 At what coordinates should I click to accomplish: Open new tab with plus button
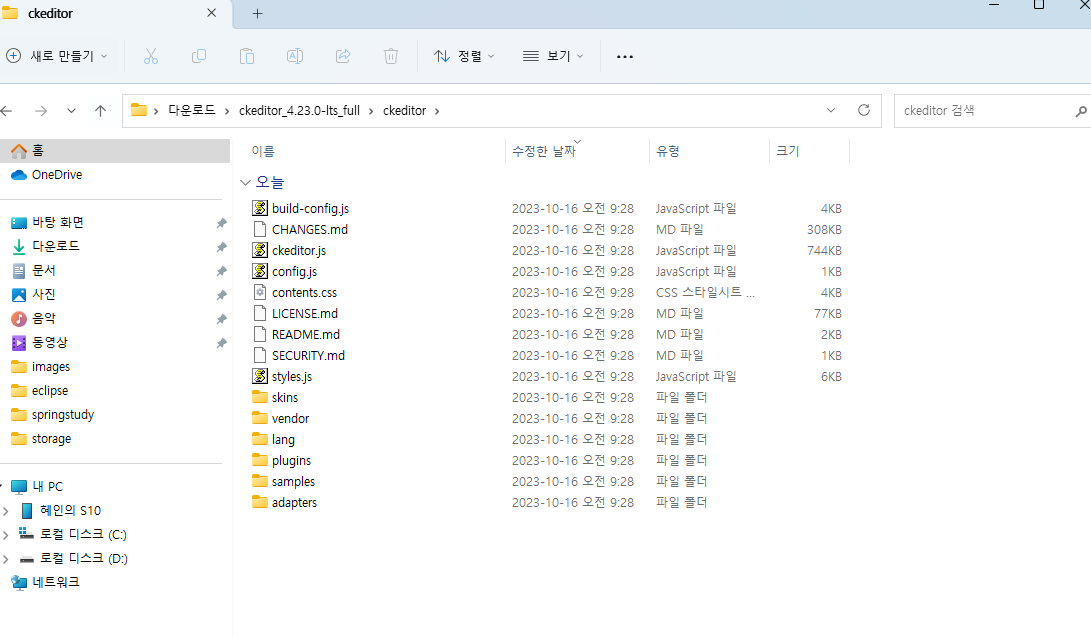pos(257,13)
